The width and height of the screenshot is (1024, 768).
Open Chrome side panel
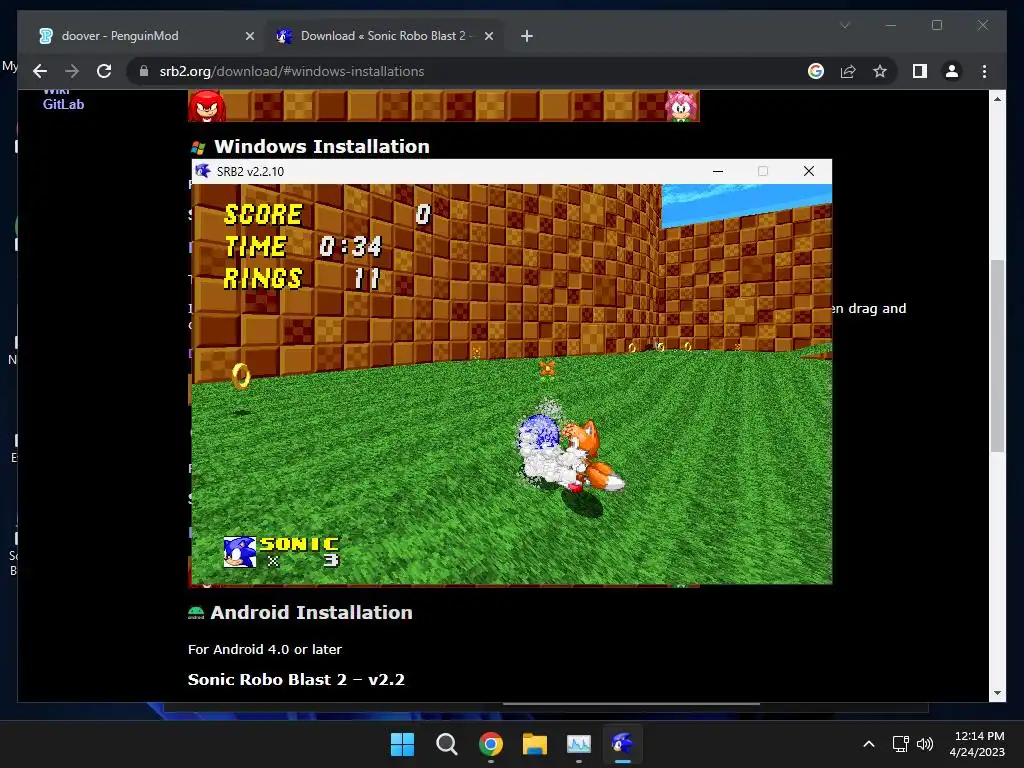point(920,71)
